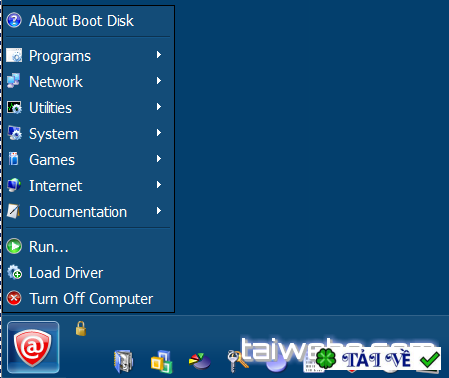Open About Boot Disk from the start menu
This screenshot has width=449, height=378.
click(x=88, y=21)
